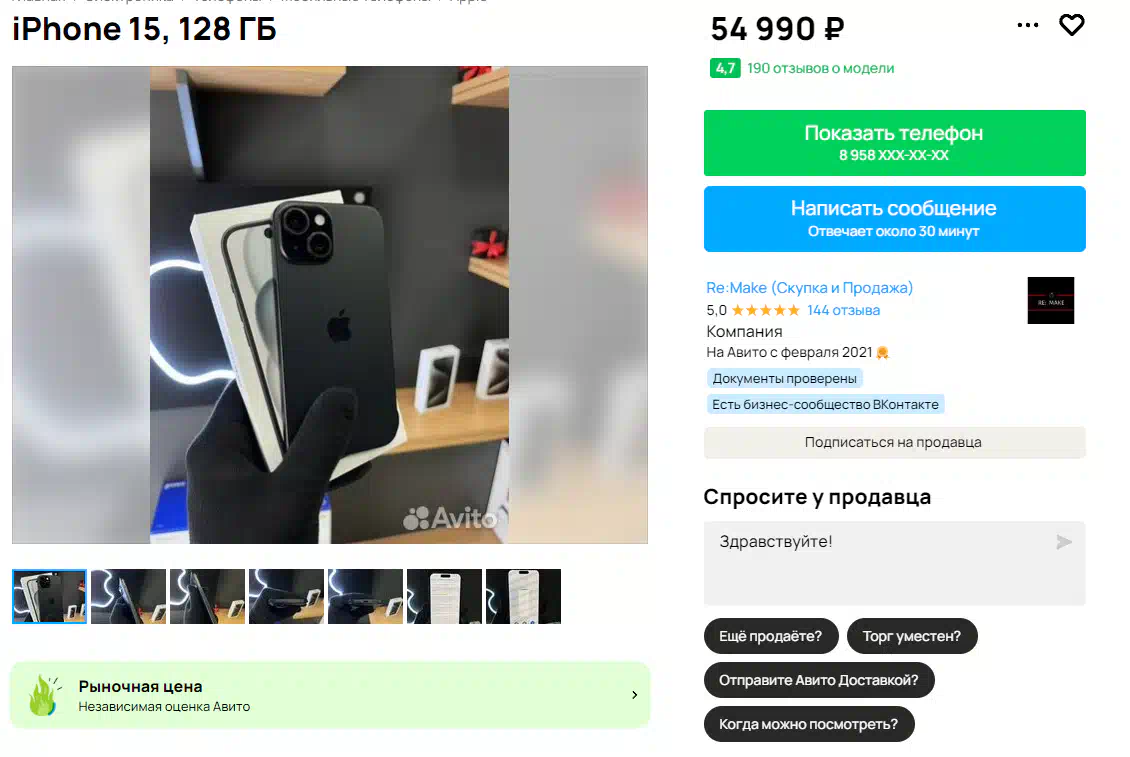Open 190 отзывов о модели link

point(820,68)
